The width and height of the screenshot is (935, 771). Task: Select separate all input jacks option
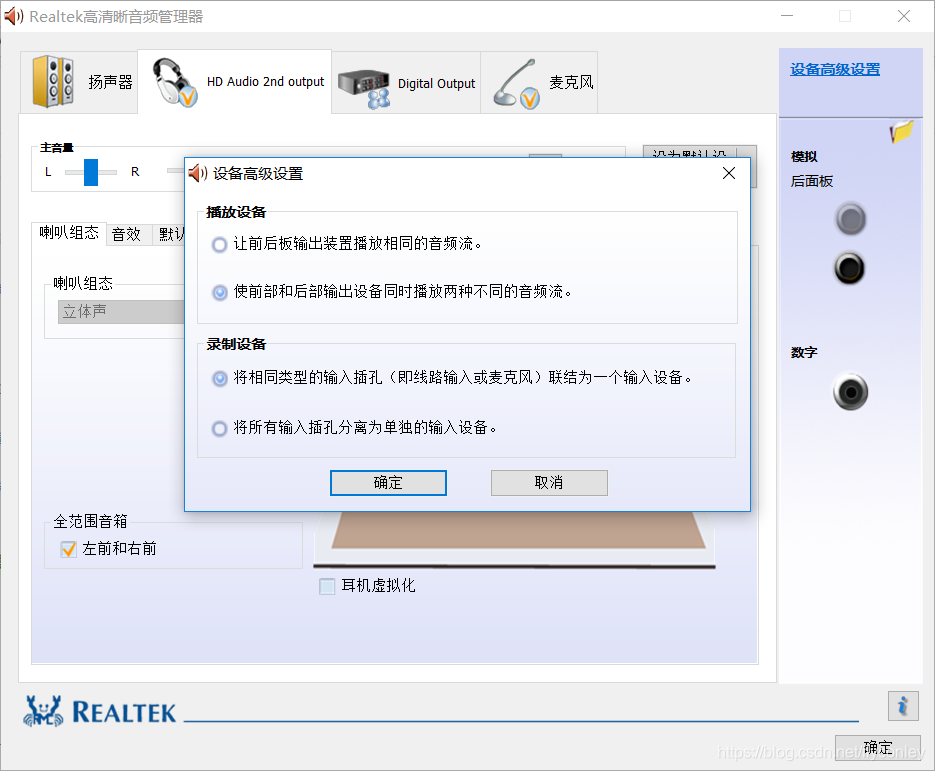(219, 428)
